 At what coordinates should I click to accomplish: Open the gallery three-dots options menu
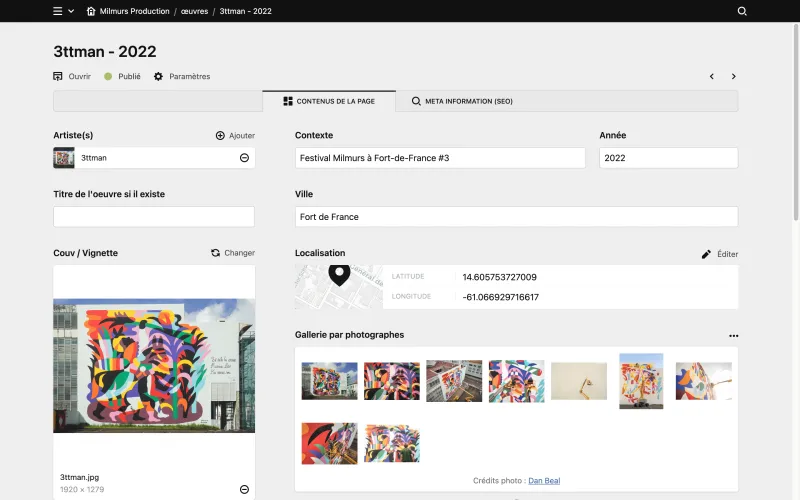[733, 335]
